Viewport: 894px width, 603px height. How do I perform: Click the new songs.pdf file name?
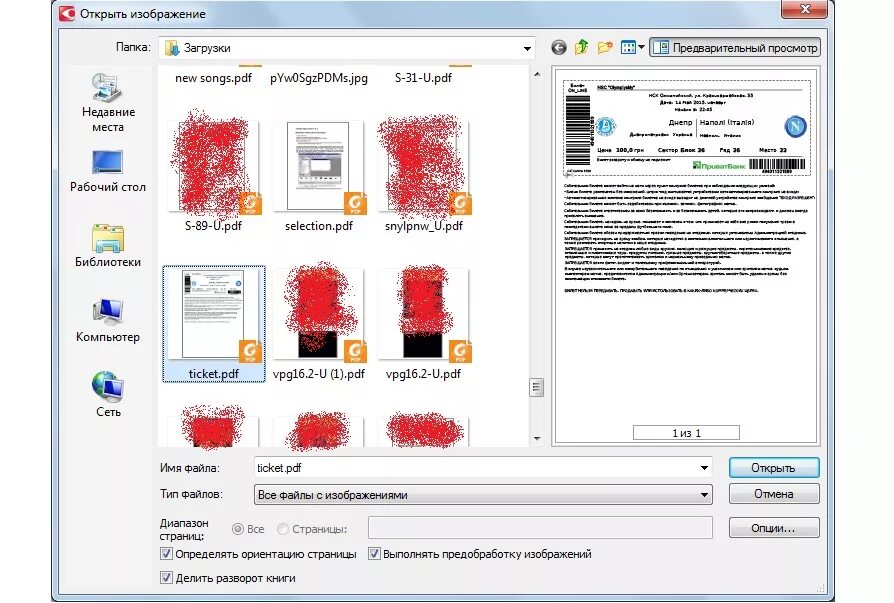click(x=213, y=78)
